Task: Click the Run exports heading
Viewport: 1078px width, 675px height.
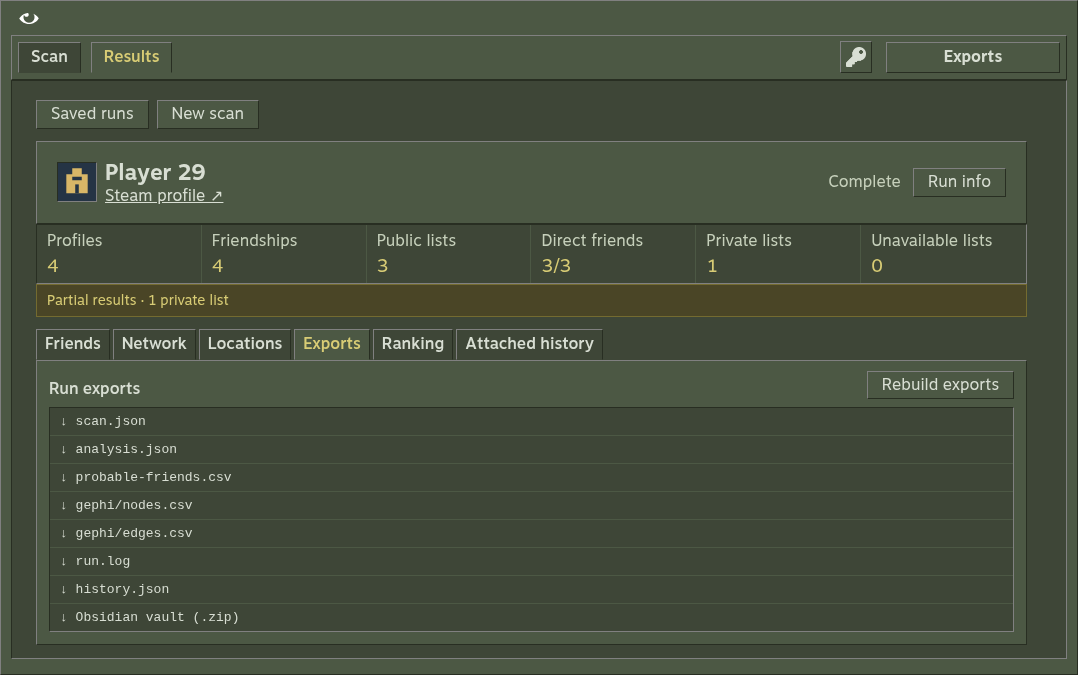Action: [x=94, y=388]
